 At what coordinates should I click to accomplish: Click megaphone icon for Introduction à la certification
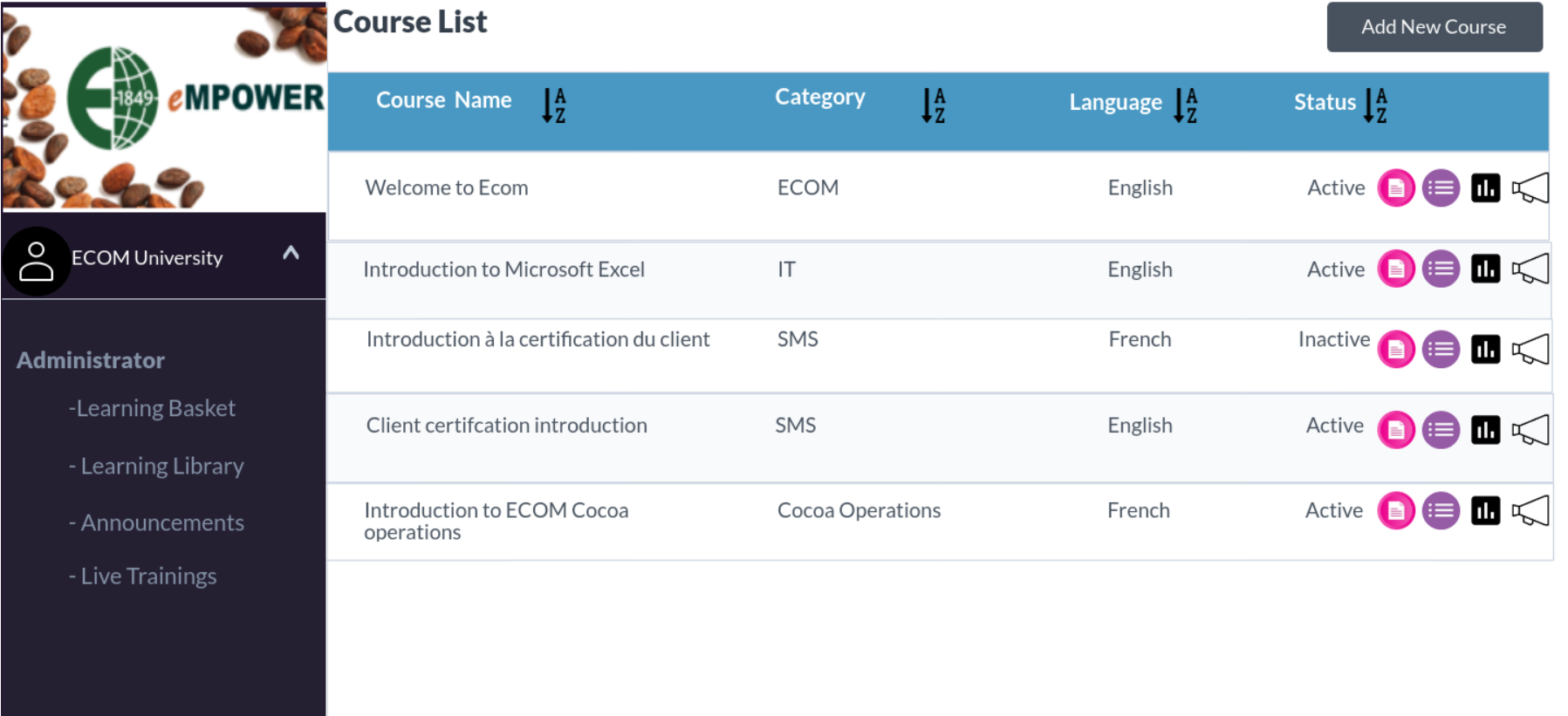[1530, 349]
